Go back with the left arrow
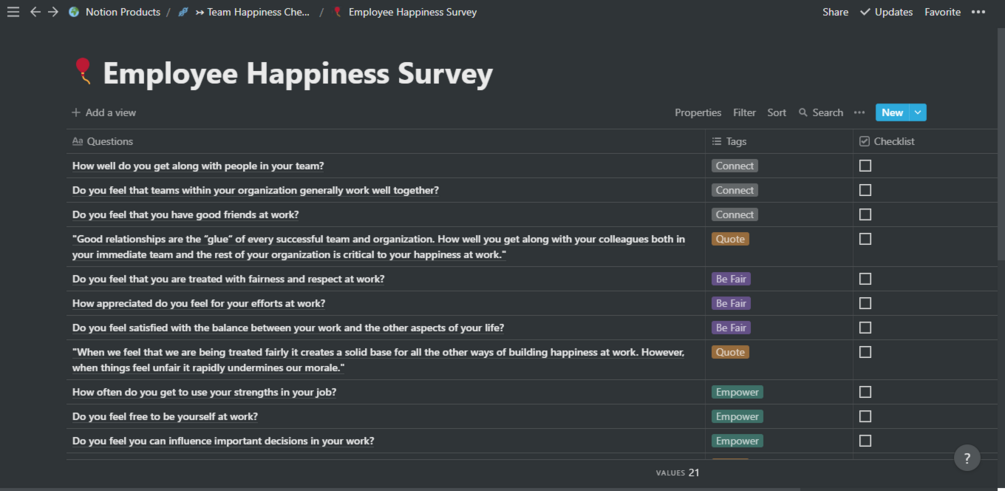Screen dimensions: 1005x491 [35, 12]
